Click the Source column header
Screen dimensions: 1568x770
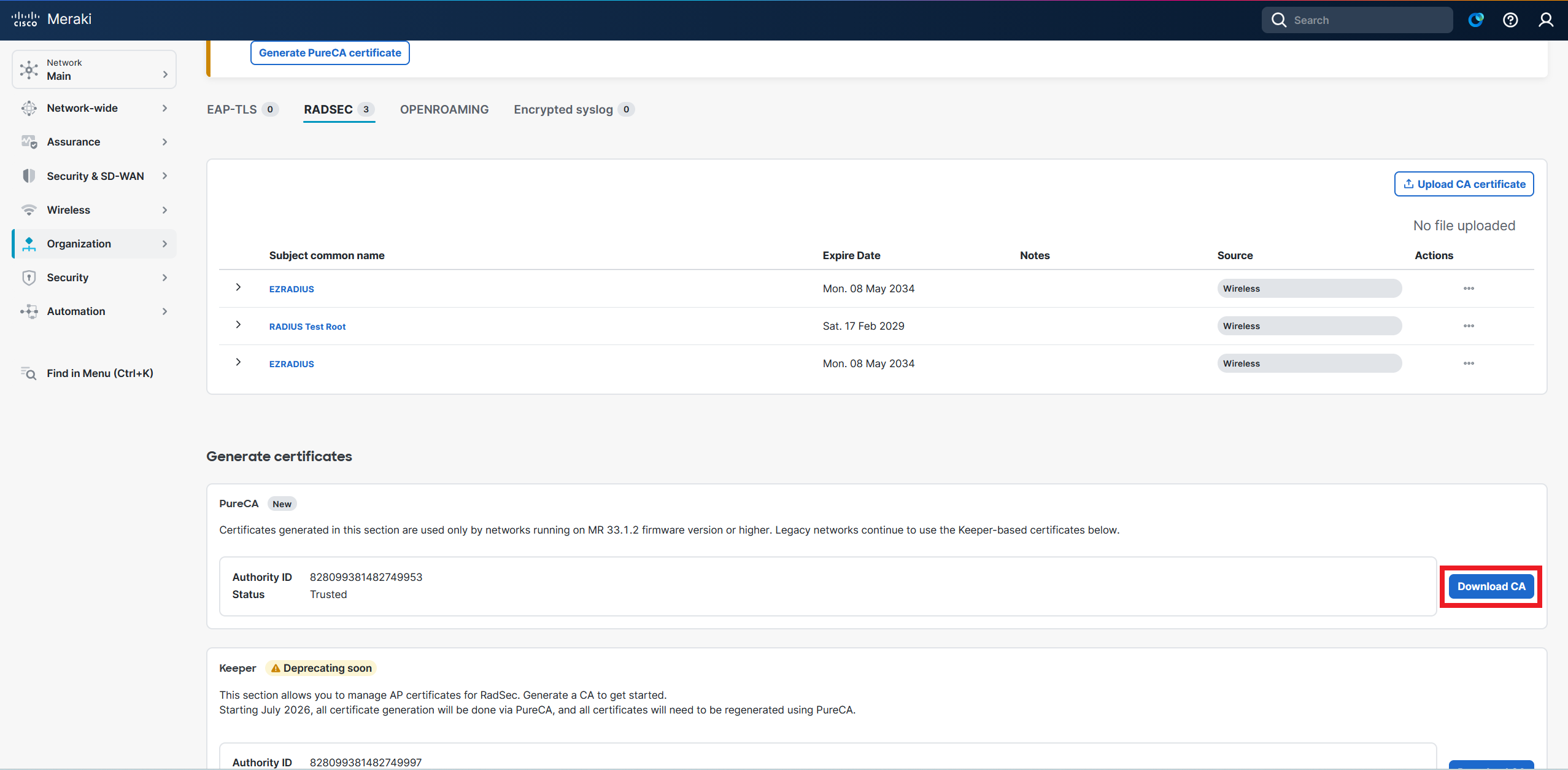pyautogui.click(x=1235, y=255)
